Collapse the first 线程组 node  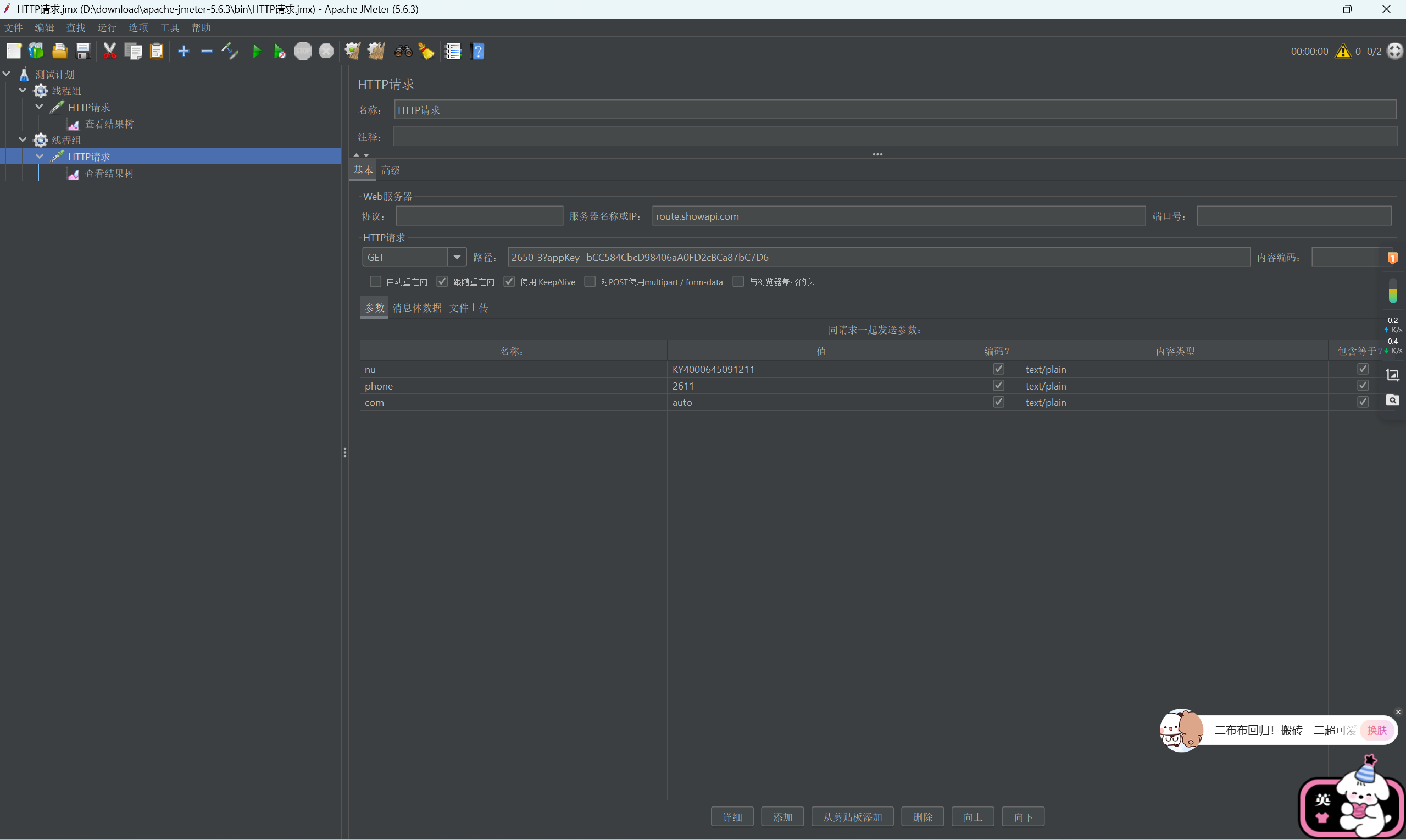(23, 90)
